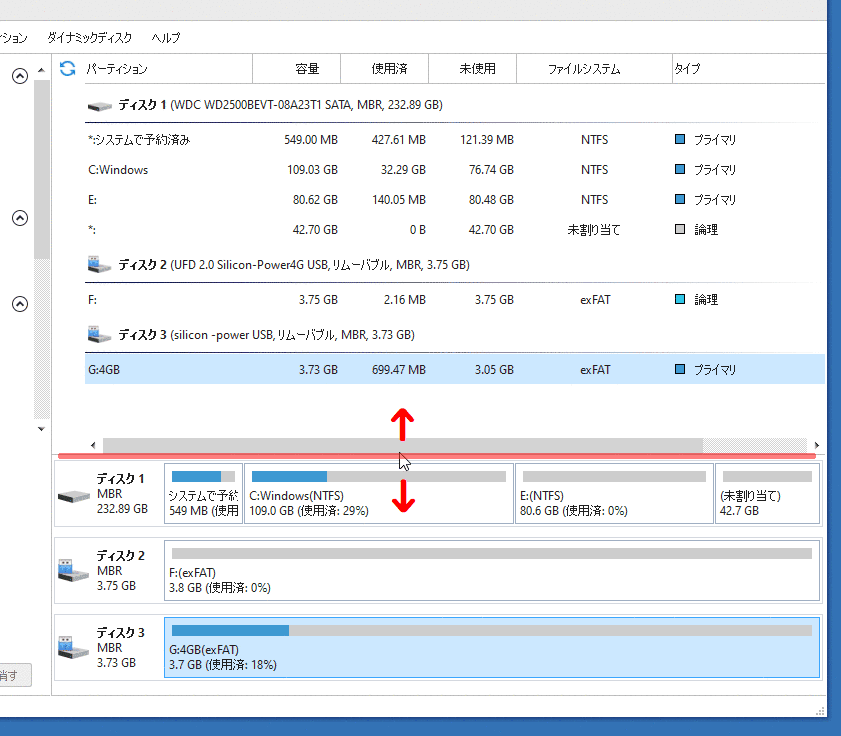The height and width of the screenshot is (736, 841).
Task: Select the F:(exFAT) block in disk map
Action: pyautogui.click(x=491, y=571)
